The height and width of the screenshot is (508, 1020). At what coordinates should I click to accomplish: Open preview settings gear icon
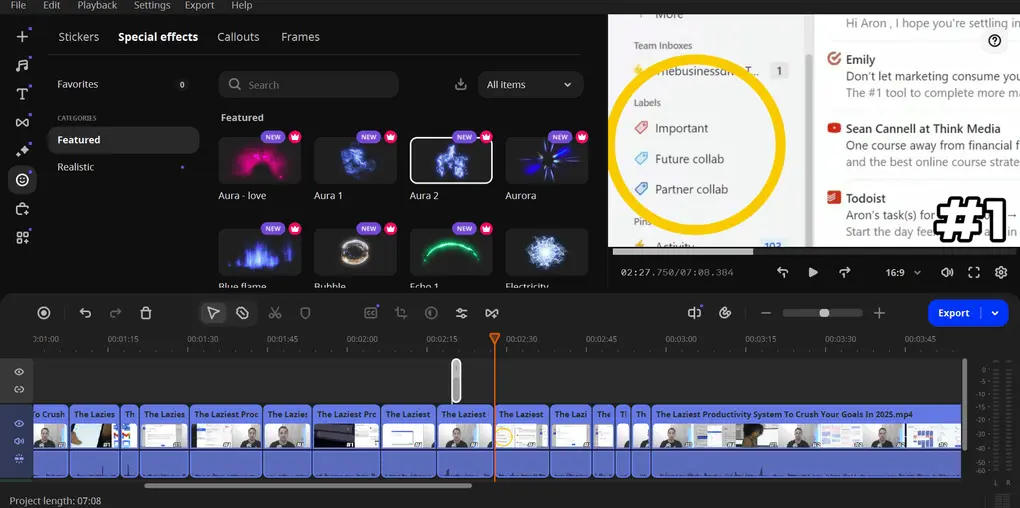tap(1001, 272)
